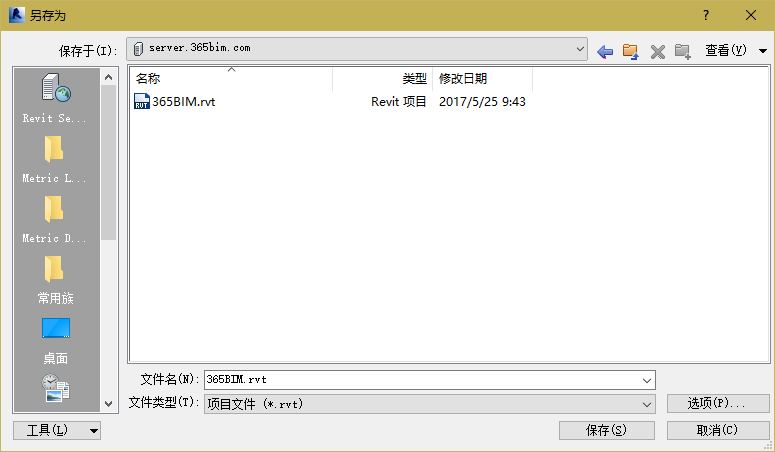
Task: Open the 工具(L) tools menu
Action: [57, 430]
